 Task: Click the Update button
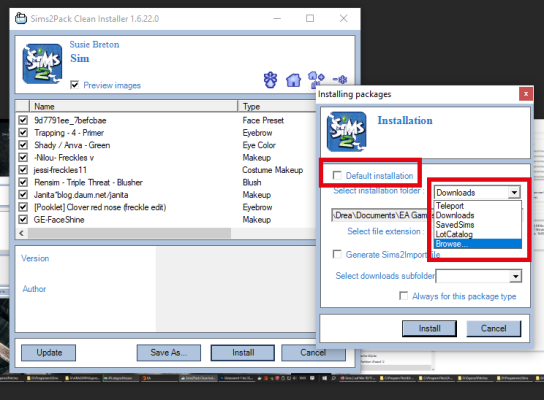click(49, 353)
